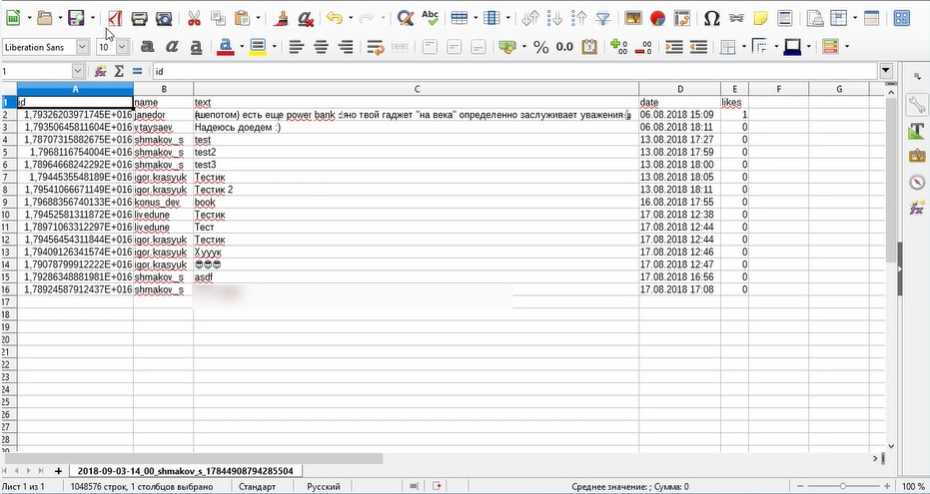The height and width of the screenshot is (494, 930).
Task: Create a new spreadsheet document
Action: [x=12, y=18]
